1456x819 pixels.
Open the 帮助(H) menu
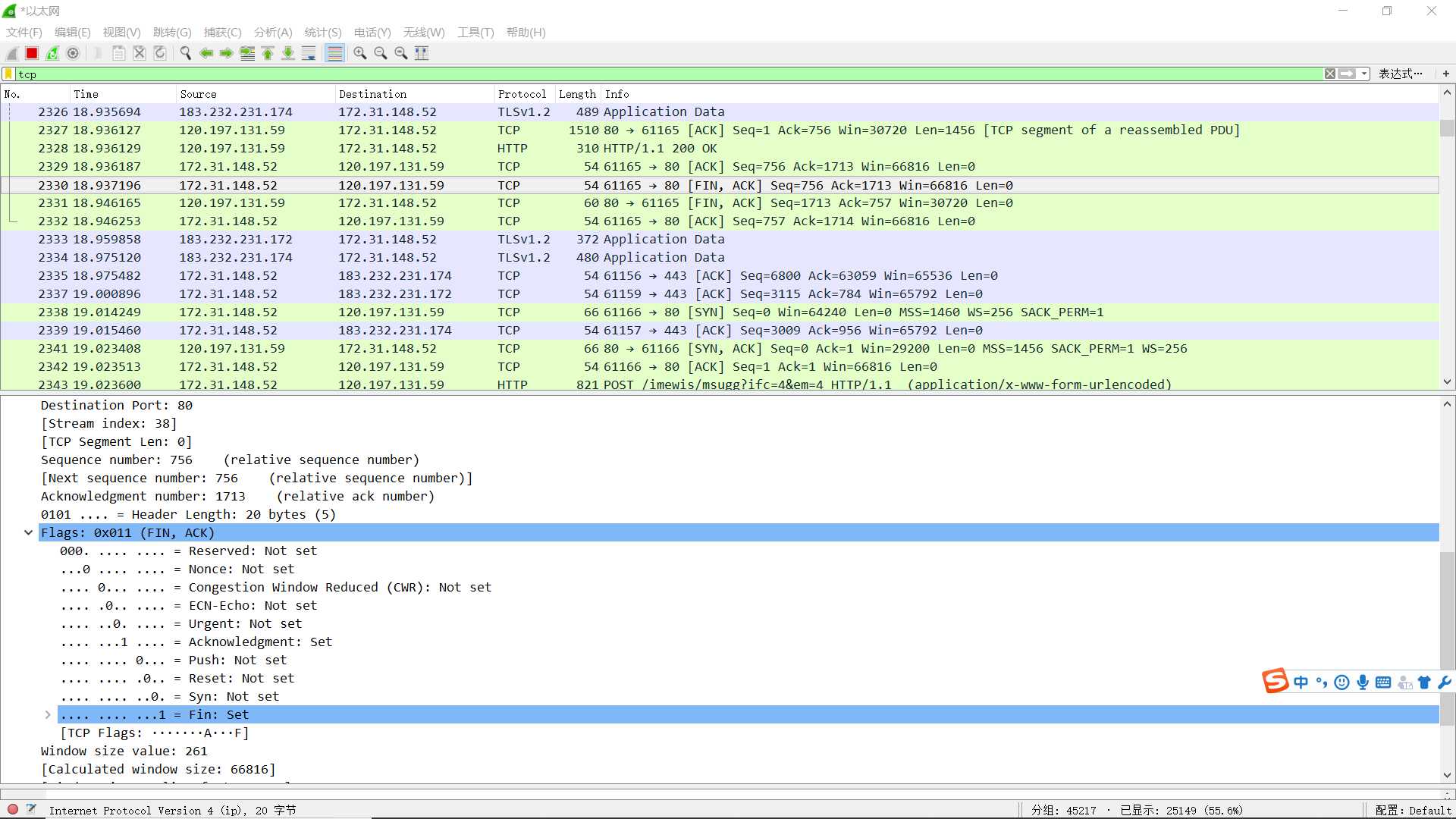coord(526,32)
